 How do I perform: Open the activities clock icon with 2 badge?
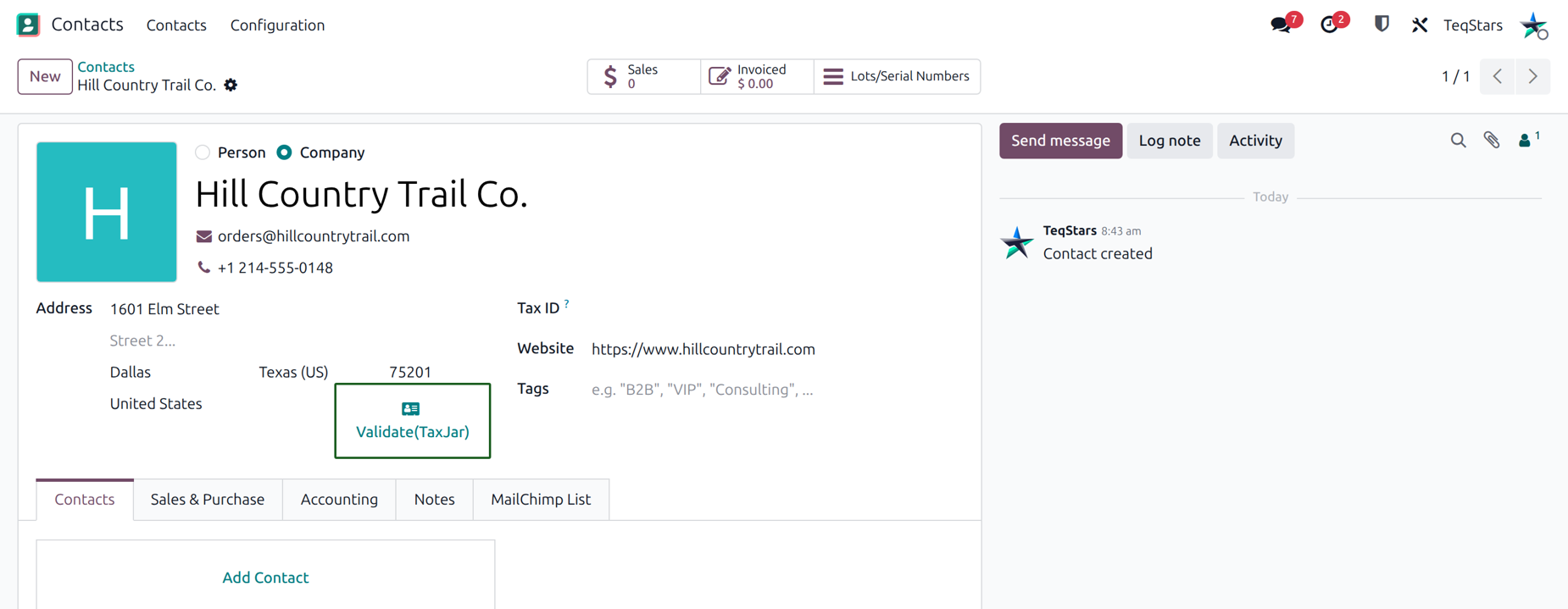(1330, 25)
